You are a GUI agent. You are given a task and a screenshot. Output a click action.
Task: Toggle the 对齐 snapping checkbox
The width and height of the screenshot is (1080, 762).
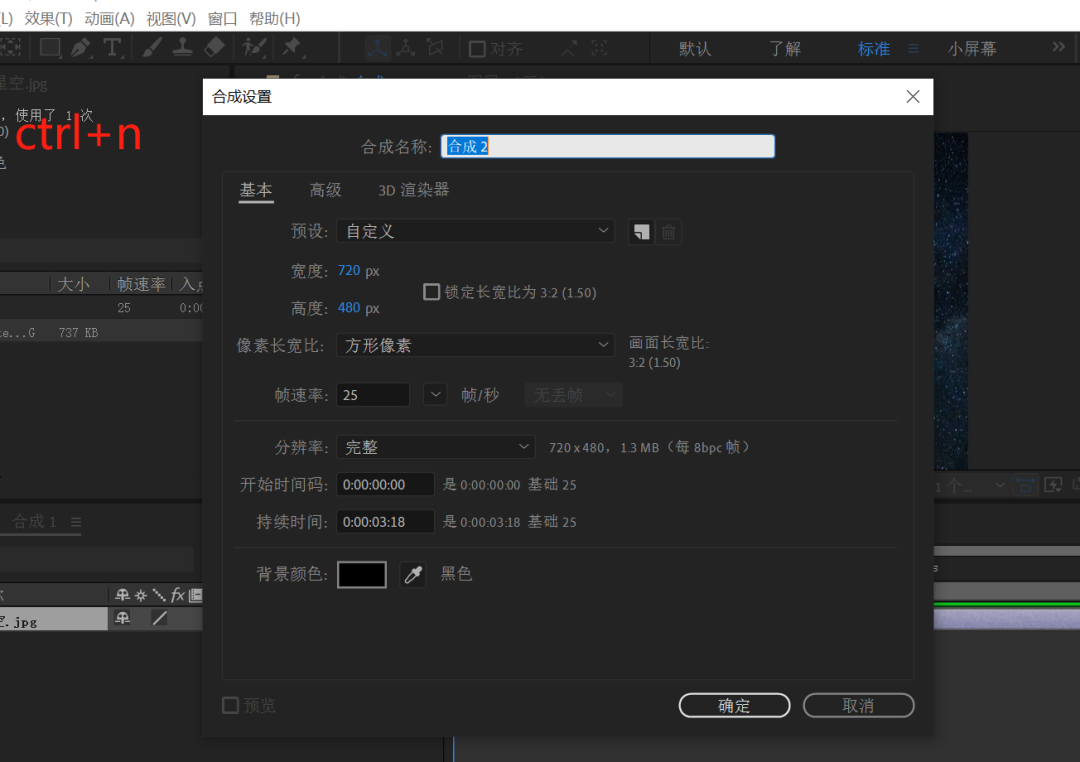(x=478, y=49)
